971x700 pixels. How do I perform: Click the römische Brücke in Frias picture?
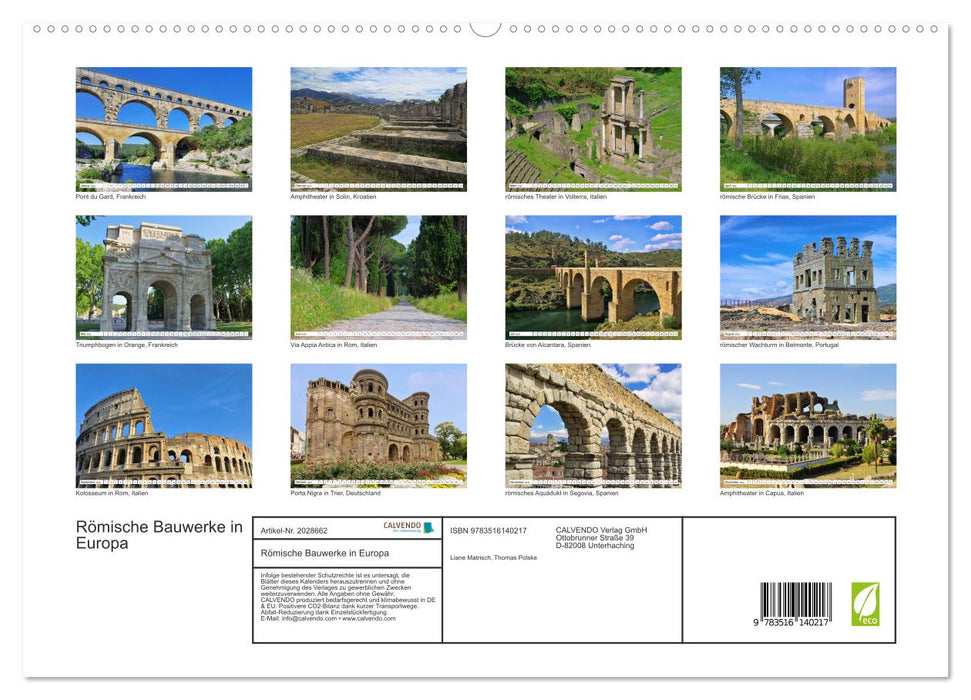pos(808,129)
